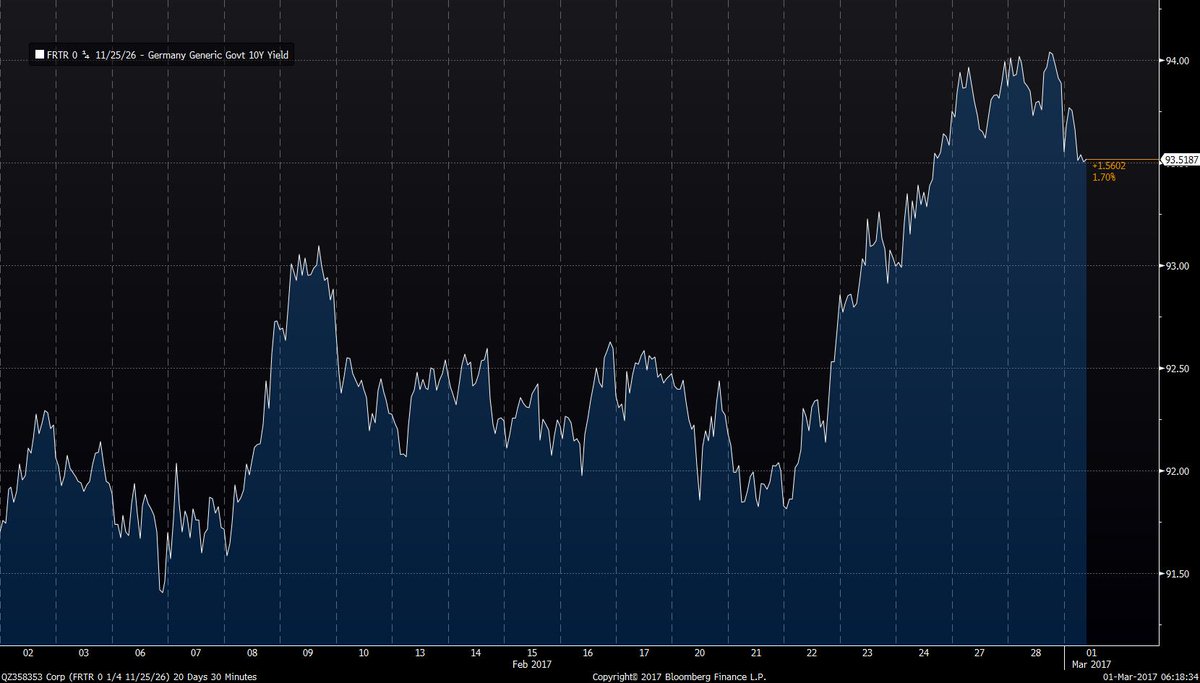Click the 01-Mar-2017 06:18:34 timestamp
Viewport: 1200px width, 683px height.
click(1149, 677)
